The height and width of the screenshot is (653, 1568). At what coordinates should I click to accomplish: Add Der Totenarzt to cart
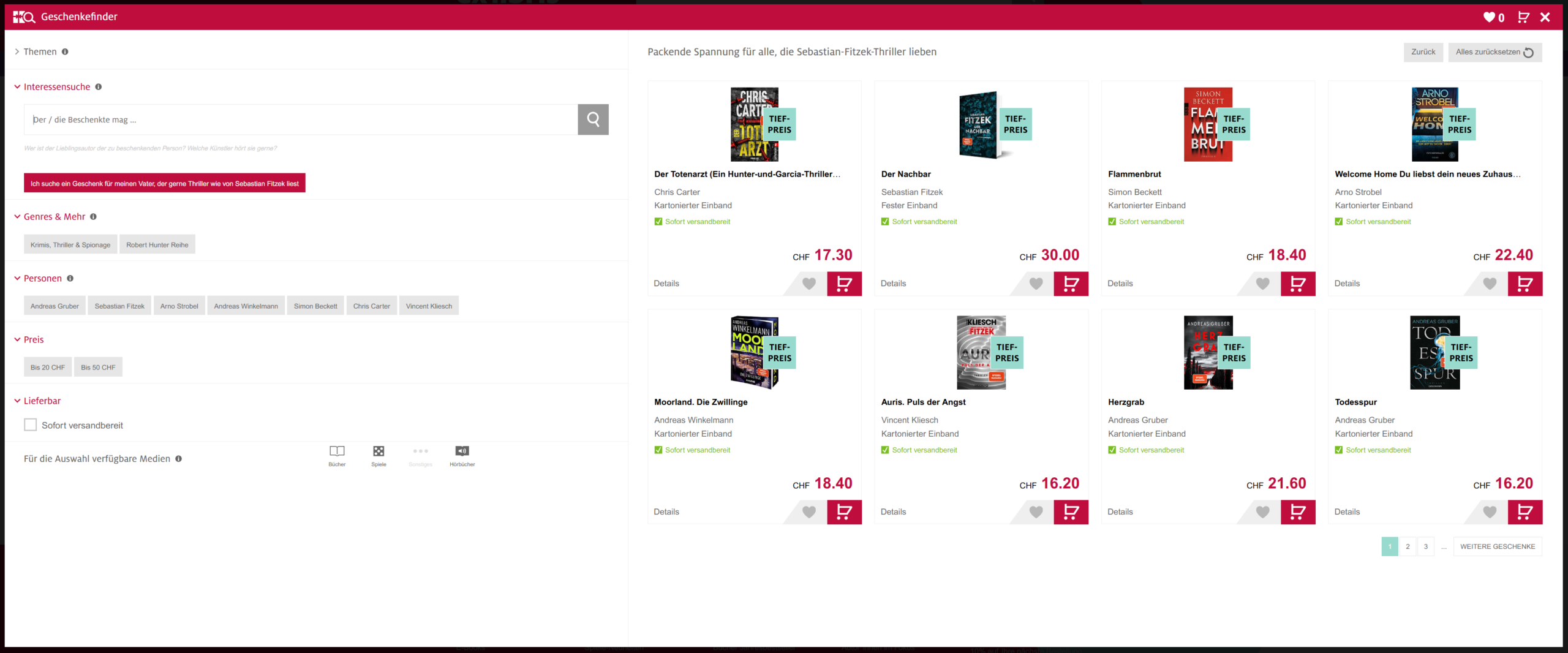coord(844,284)
